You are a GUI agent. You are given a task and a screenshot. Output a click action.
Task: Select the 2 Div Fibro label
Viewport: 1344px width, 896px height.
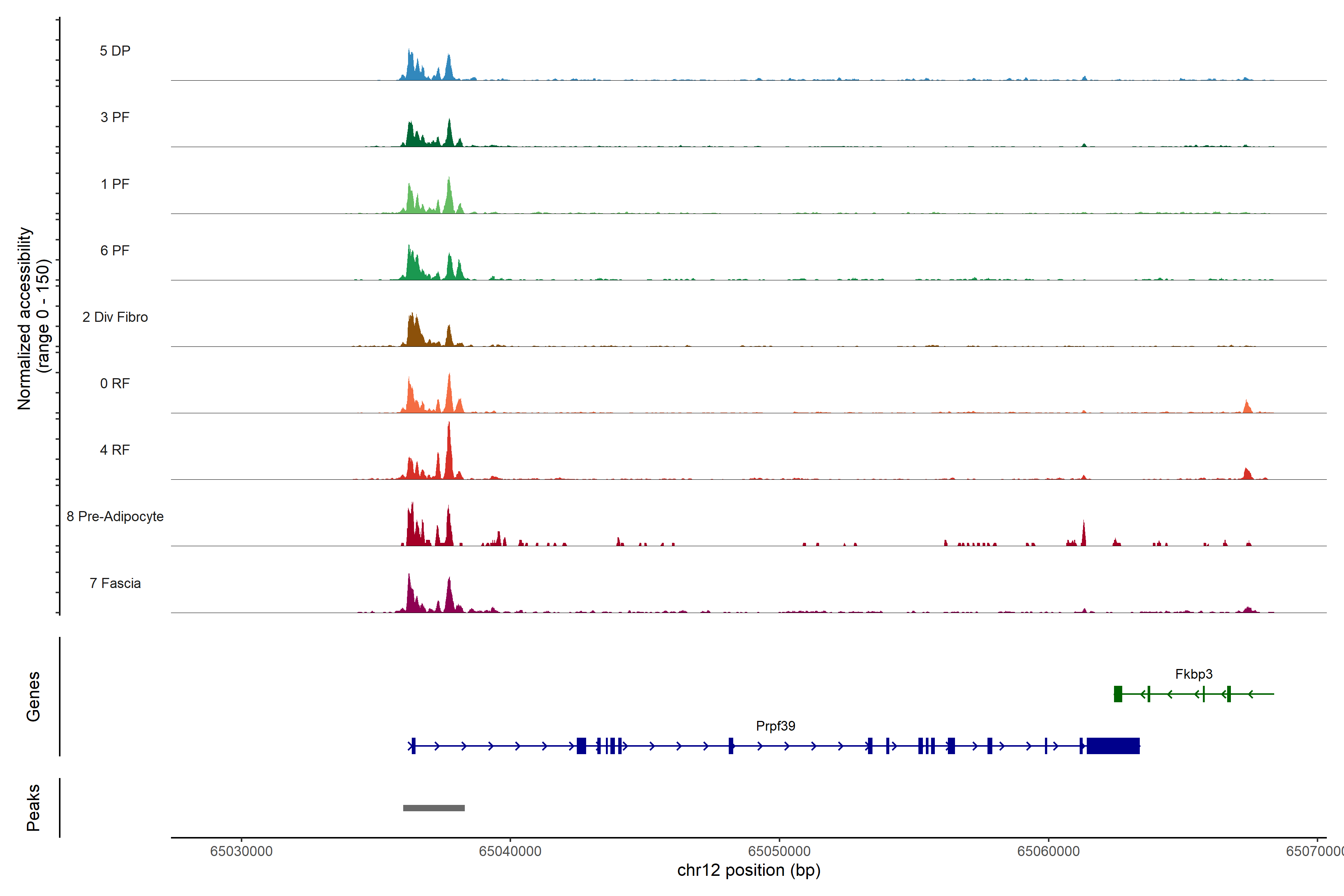click(115, 317)
